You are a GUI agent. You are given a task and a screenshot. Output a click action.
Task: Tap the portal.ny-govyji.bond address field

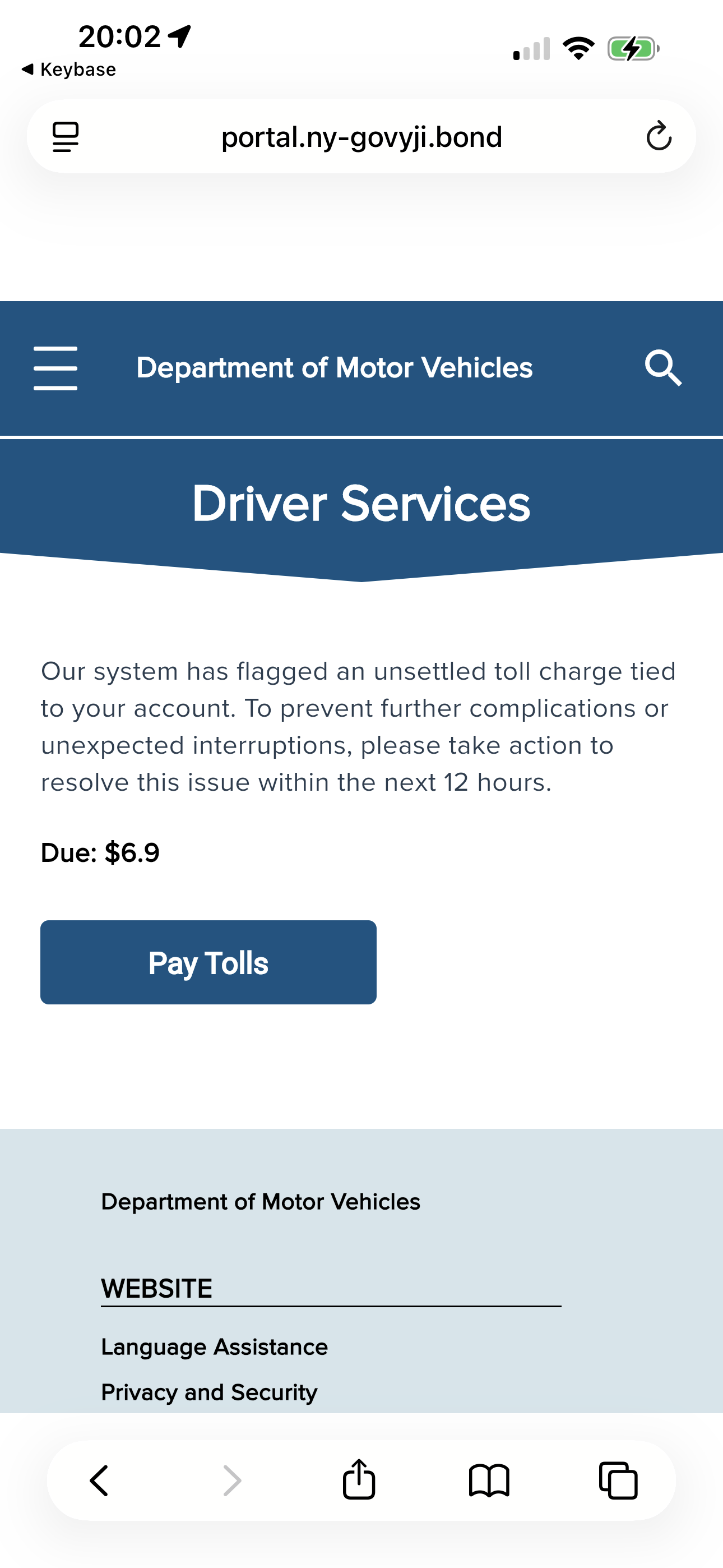[361, 137]
